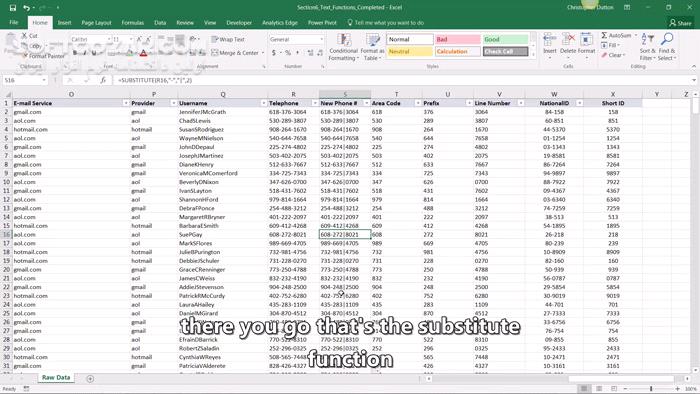
Task: Open the E-mail Service column filter
Action: (x=125, y=103)
